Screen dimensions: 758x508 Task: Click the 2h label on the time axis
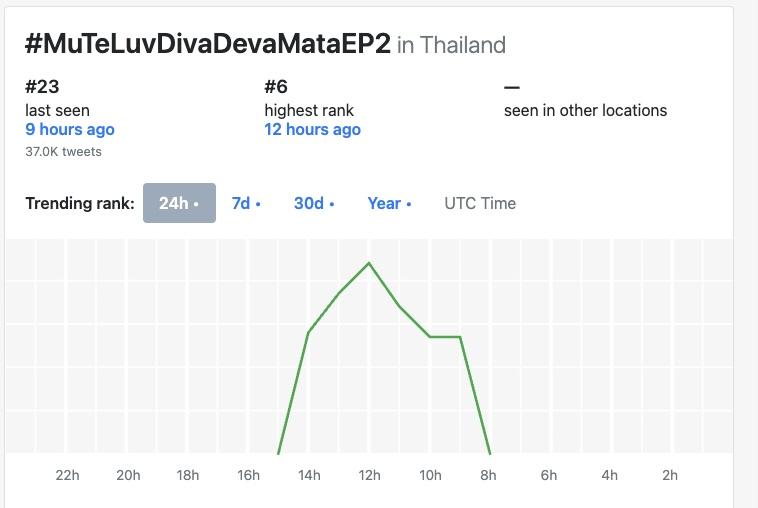coord(669,475)
